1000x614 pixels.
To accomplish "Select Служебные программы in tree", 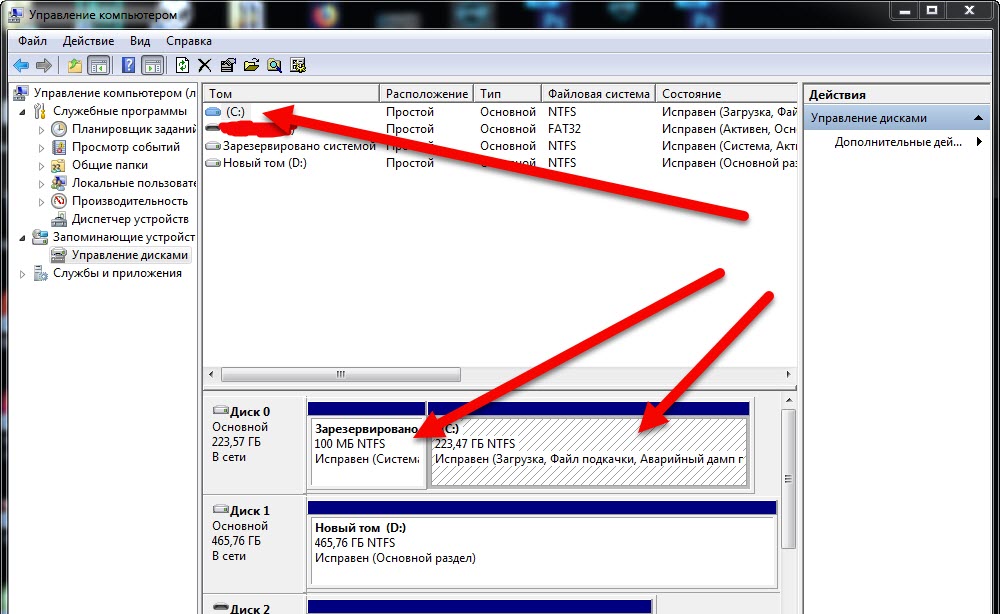I will tap(119, 111).
